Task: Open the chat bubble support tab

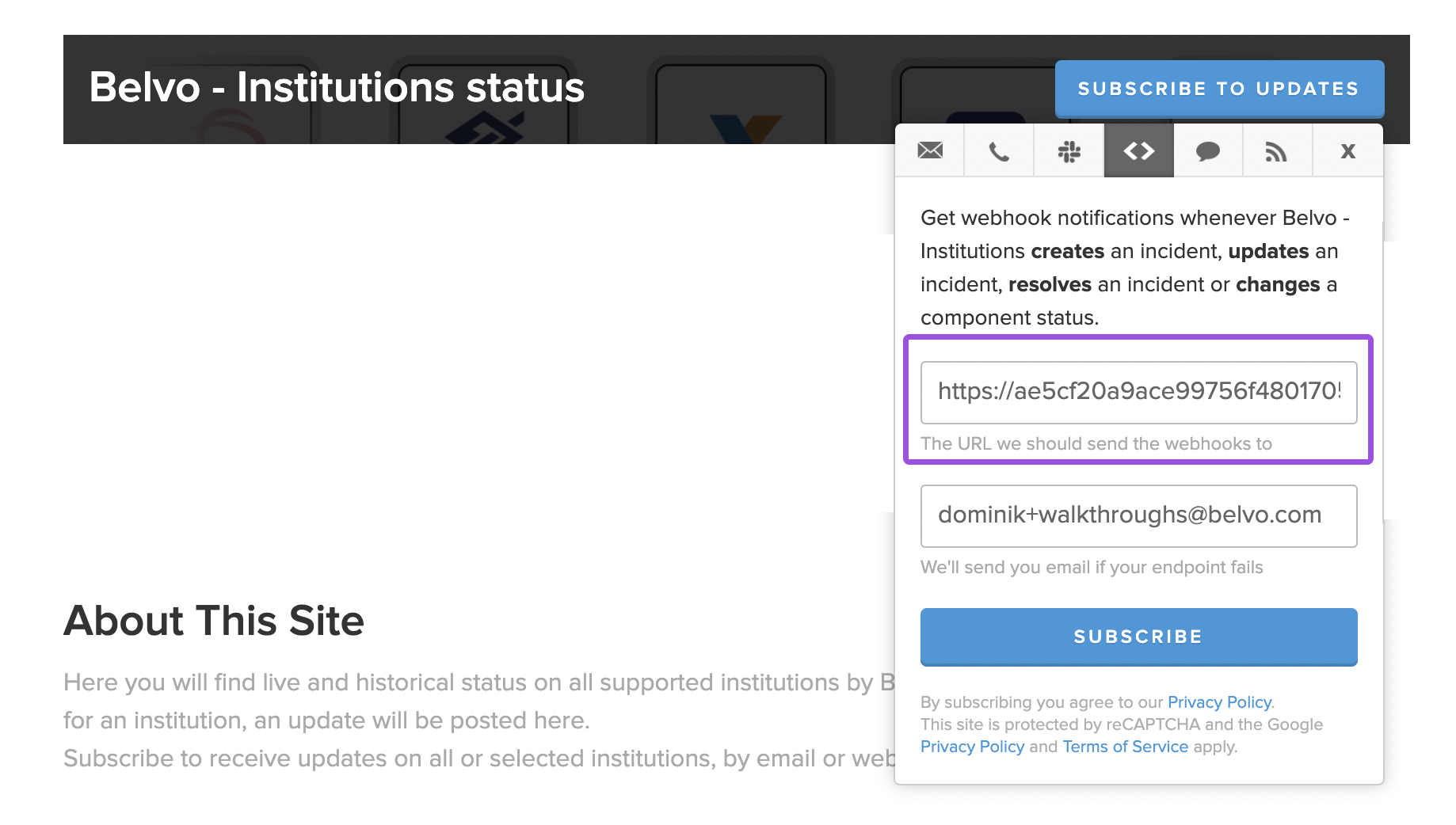Action: (1208, 150)
